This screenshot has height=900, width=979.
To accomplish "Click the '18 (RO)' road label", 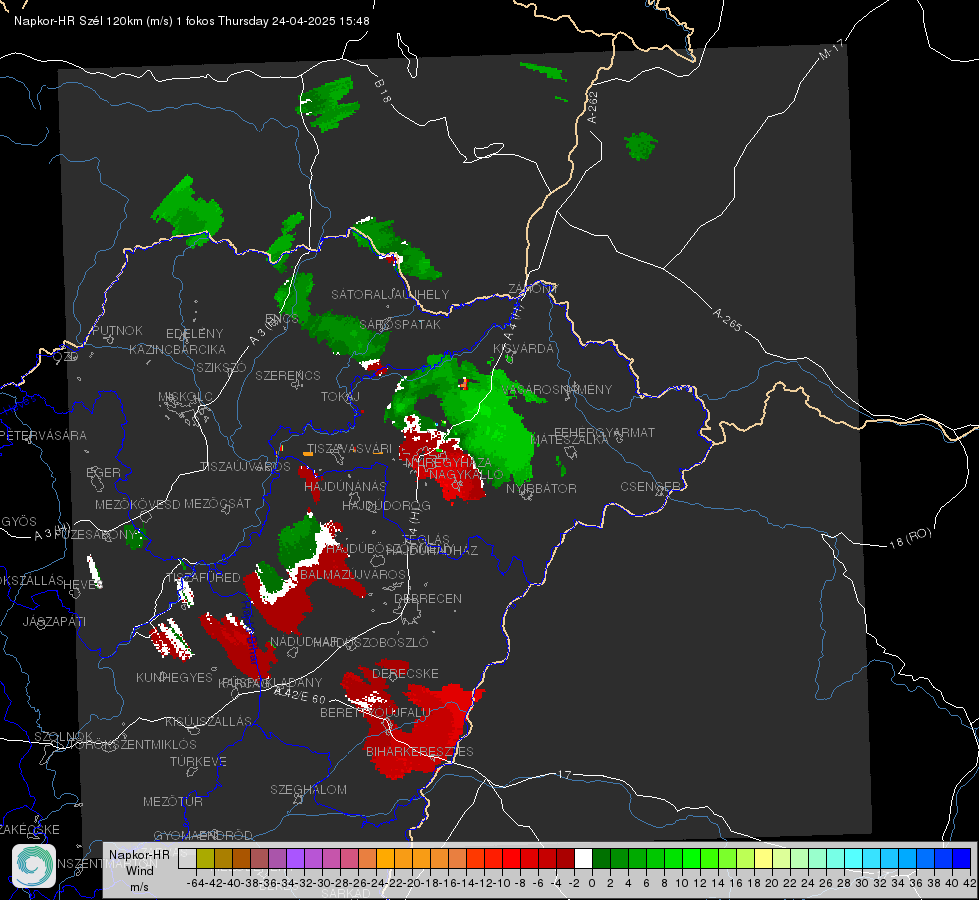I will coord(910,538).
